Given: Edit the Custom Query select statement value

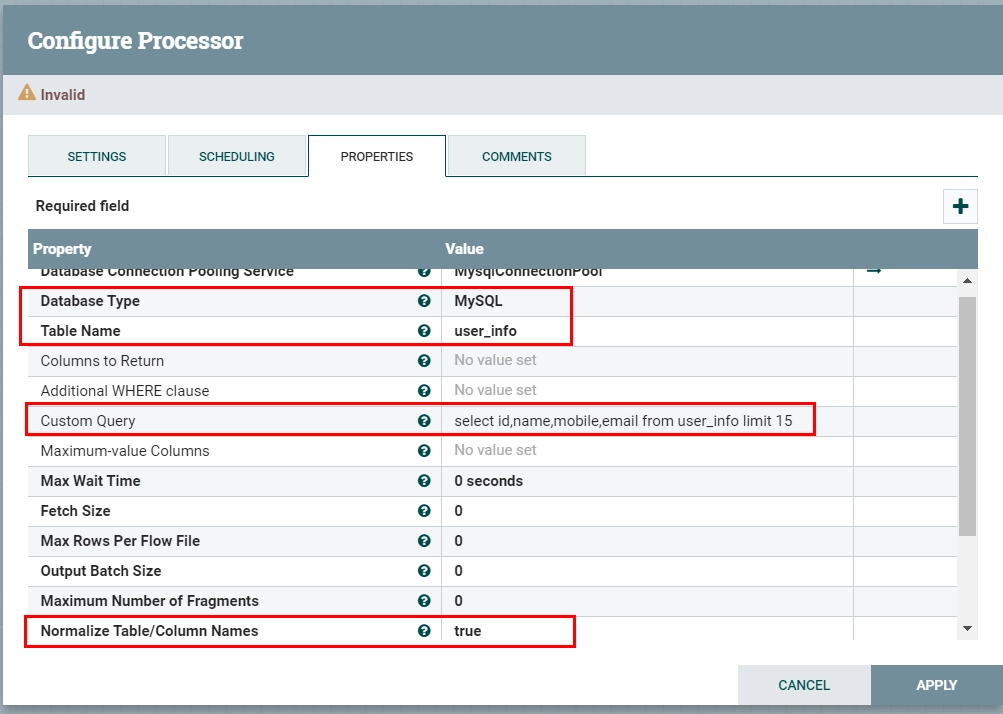Looking at the screenshot, I should tap(647, 420).
